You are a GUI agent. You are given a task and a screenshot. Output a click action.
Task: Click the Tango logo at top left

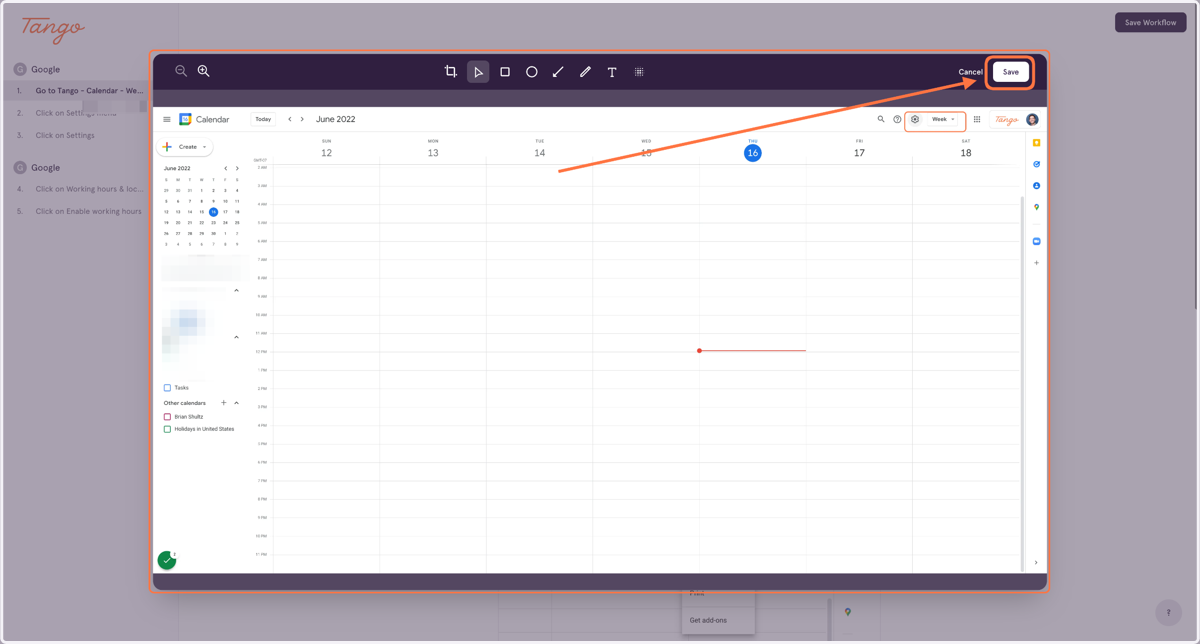tap(53, 29)
